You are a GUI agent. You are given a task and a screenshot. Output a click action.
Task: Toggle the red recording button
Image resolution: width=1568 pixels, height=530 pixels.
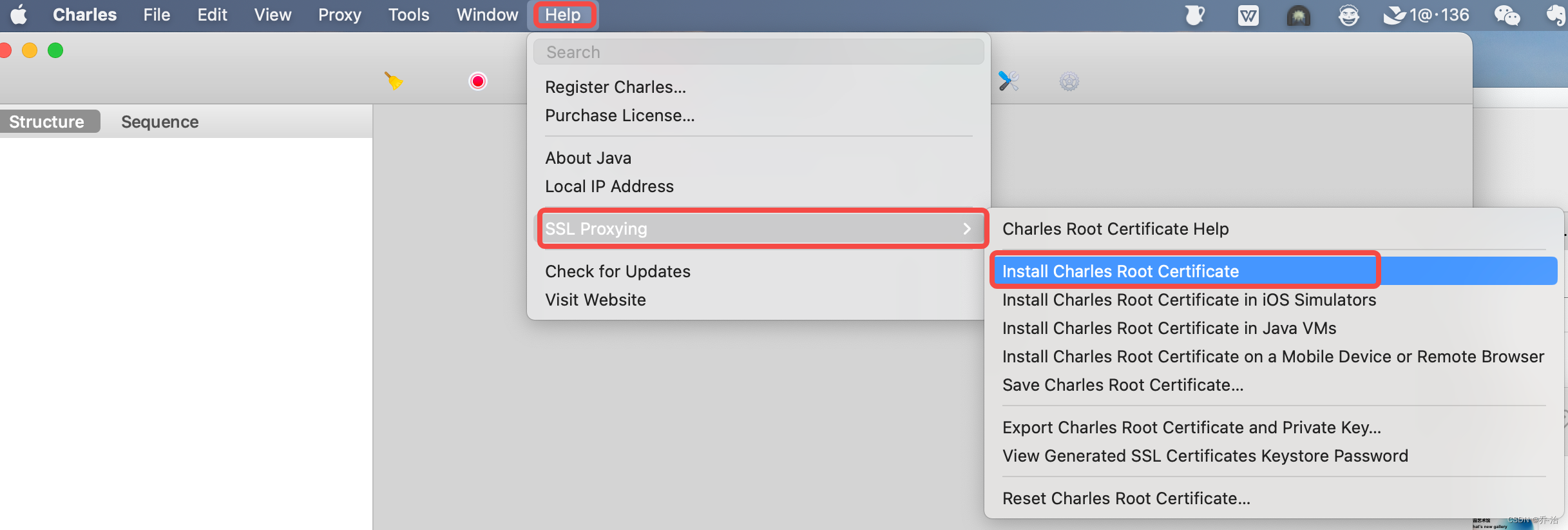478,81
